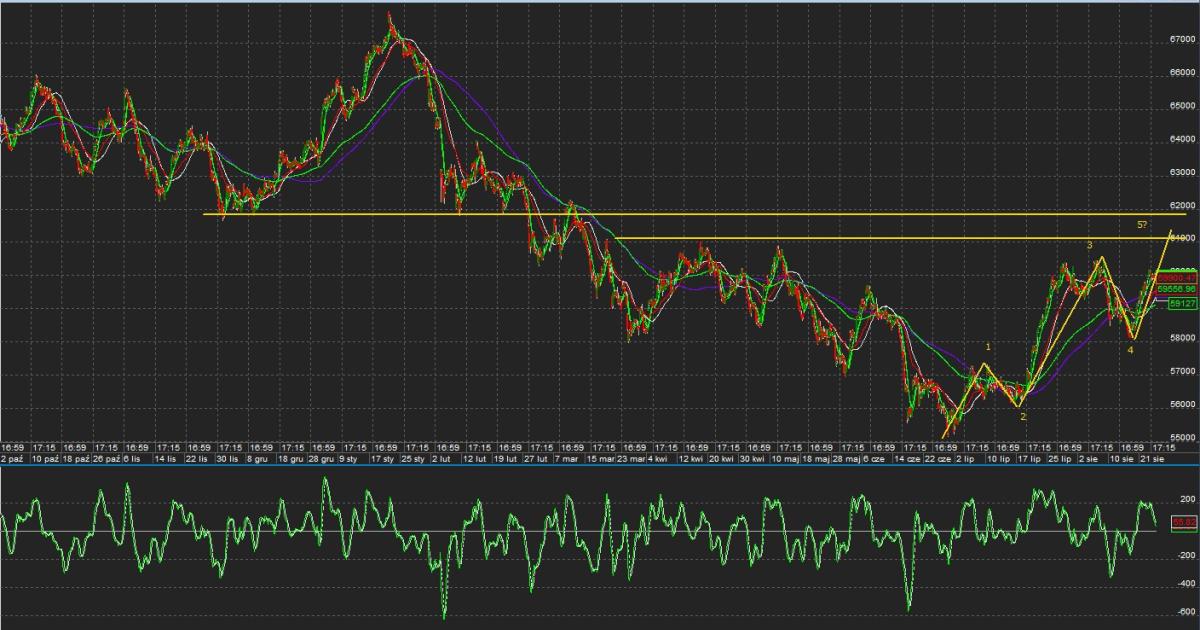
Task: Select the "5?" projected wave label
Action: point(1141,225)
